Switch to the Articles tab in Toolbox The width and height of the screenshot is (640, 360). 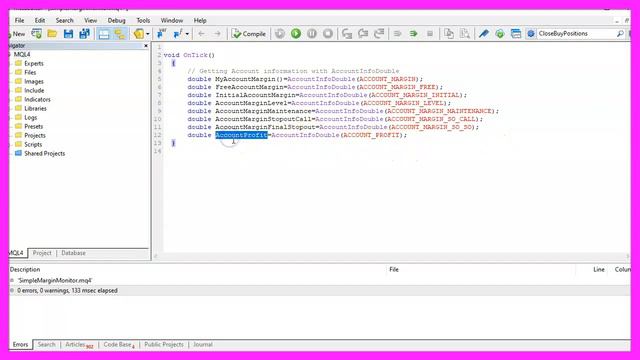pyautogui.click(x=78, y=345)
